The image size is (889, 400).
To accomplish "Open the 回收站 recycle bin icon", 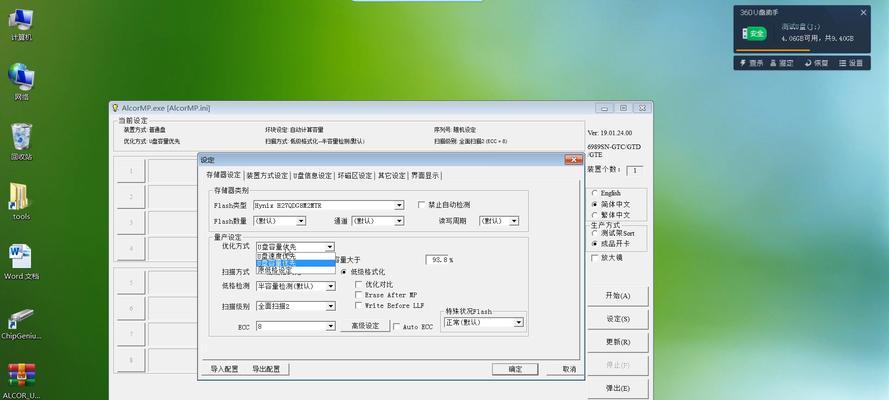I will click(x=21, y=142).
